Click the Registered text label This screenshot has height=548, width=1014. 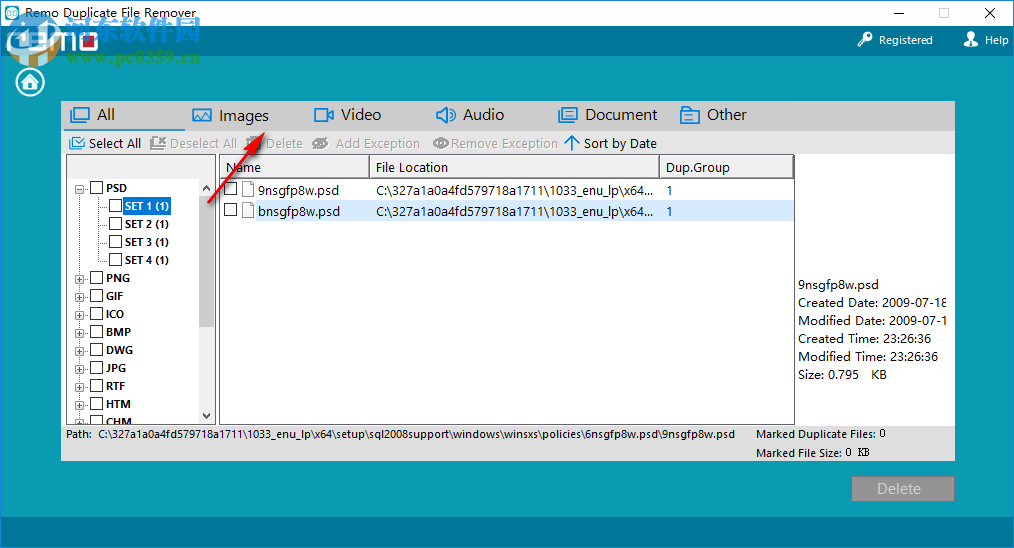905,40
